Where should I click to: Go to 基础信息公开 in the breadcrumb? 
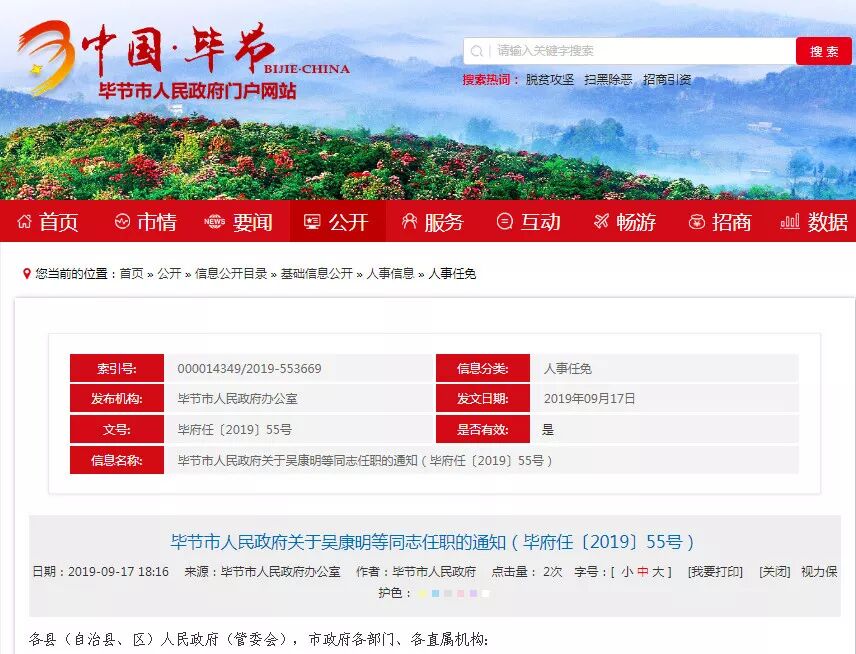click(317, 274)
